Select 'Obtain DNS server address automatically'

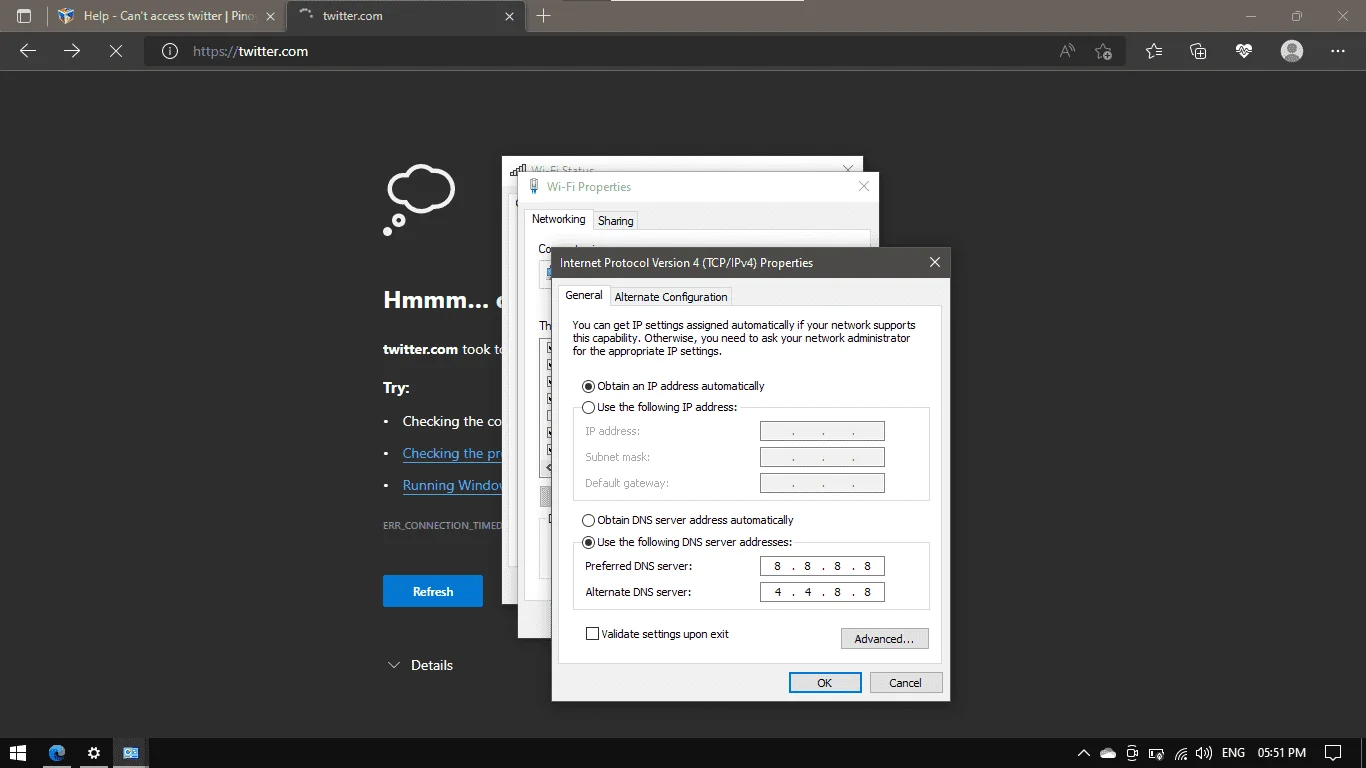click(x=688, y=520)
